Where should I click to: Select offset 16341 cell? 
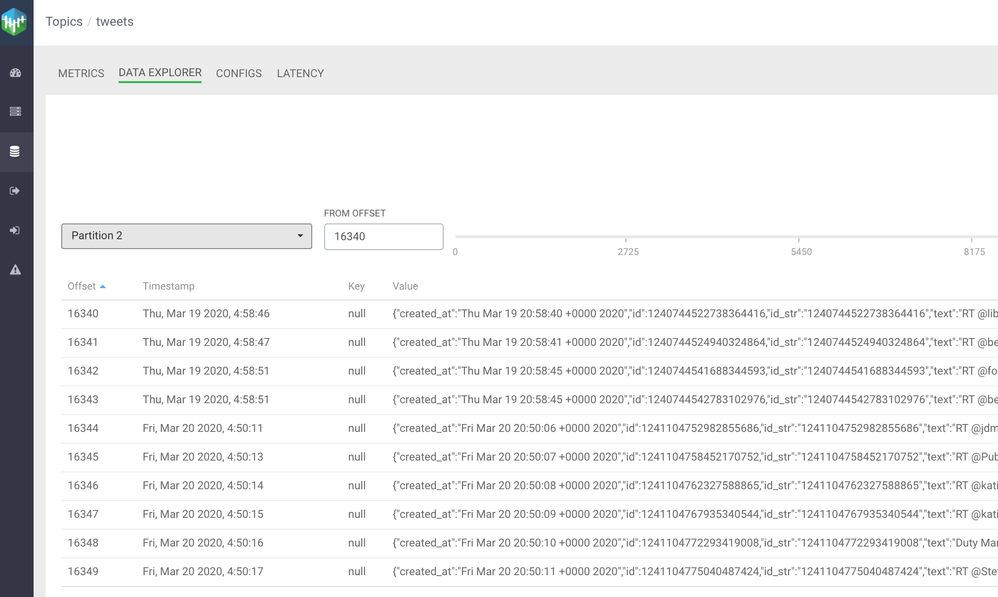83,342
